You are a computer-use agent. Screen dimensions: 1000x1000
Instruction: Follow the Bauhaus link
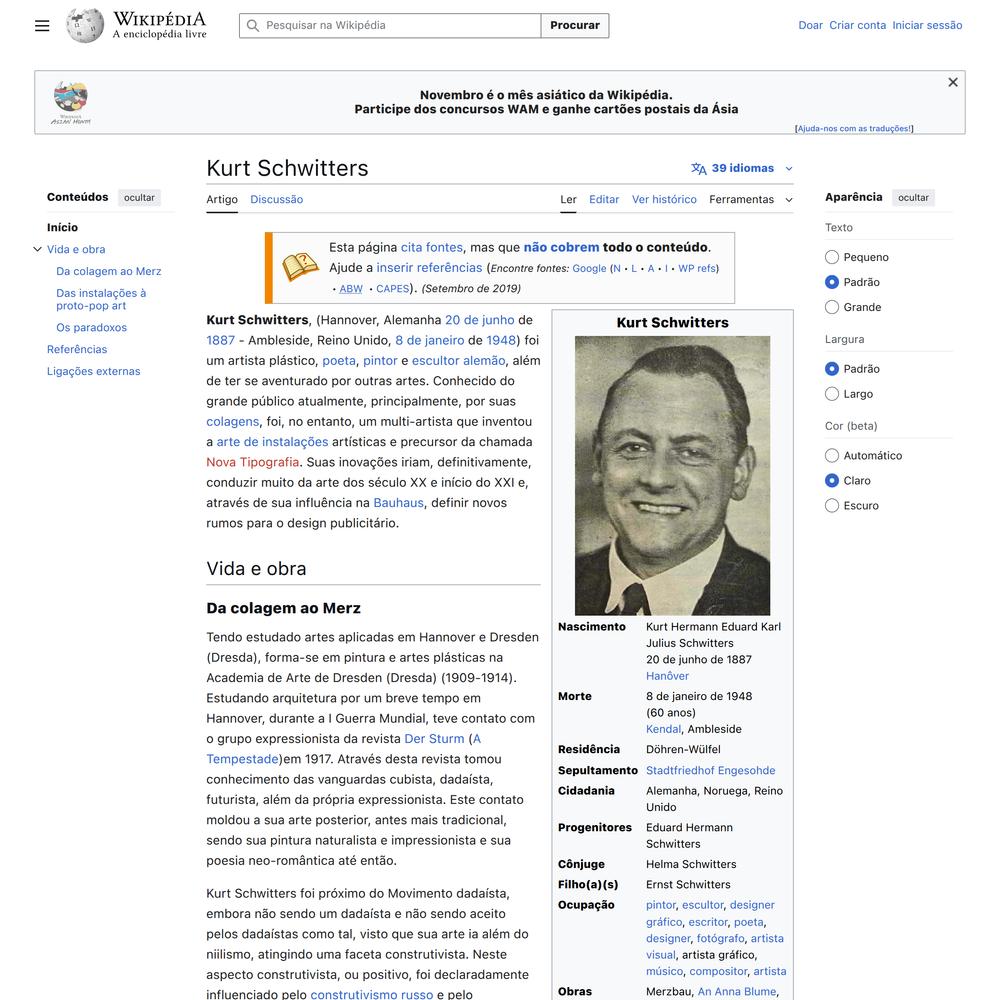tap(398, 502)
